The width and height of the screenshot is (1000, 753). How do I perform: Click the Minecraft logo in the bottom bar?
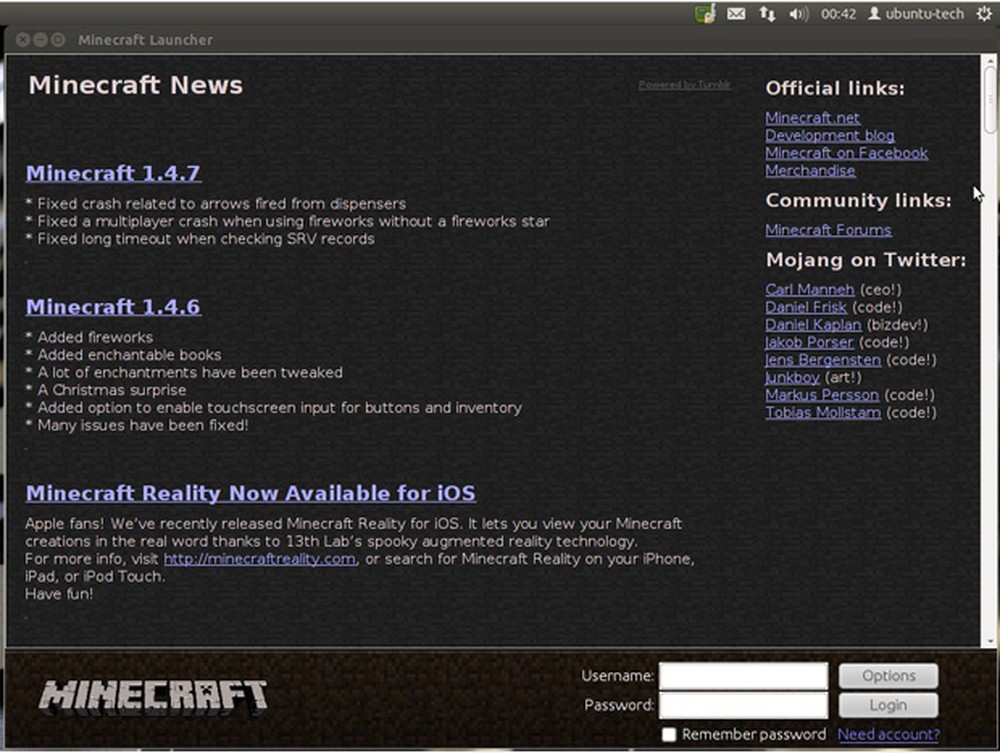[x=152, y=696]
